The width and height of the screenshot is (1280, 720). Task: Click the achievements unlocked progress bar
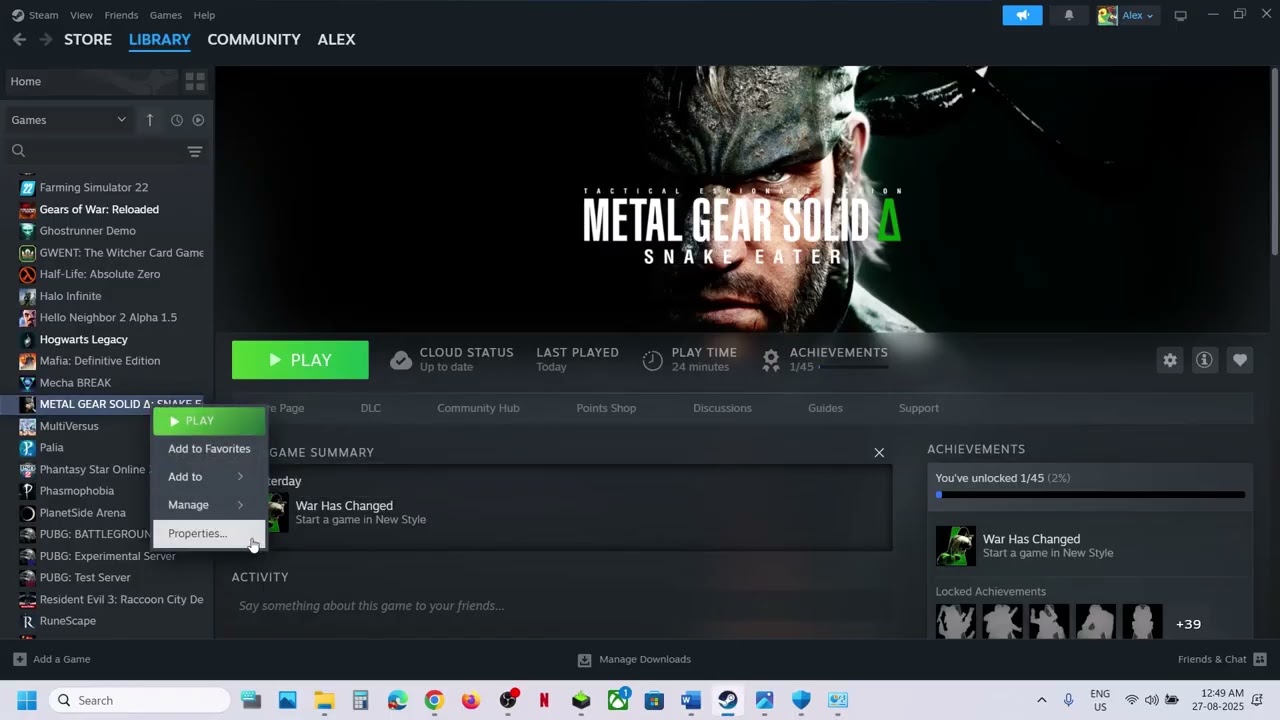[x=1090, y=495]
